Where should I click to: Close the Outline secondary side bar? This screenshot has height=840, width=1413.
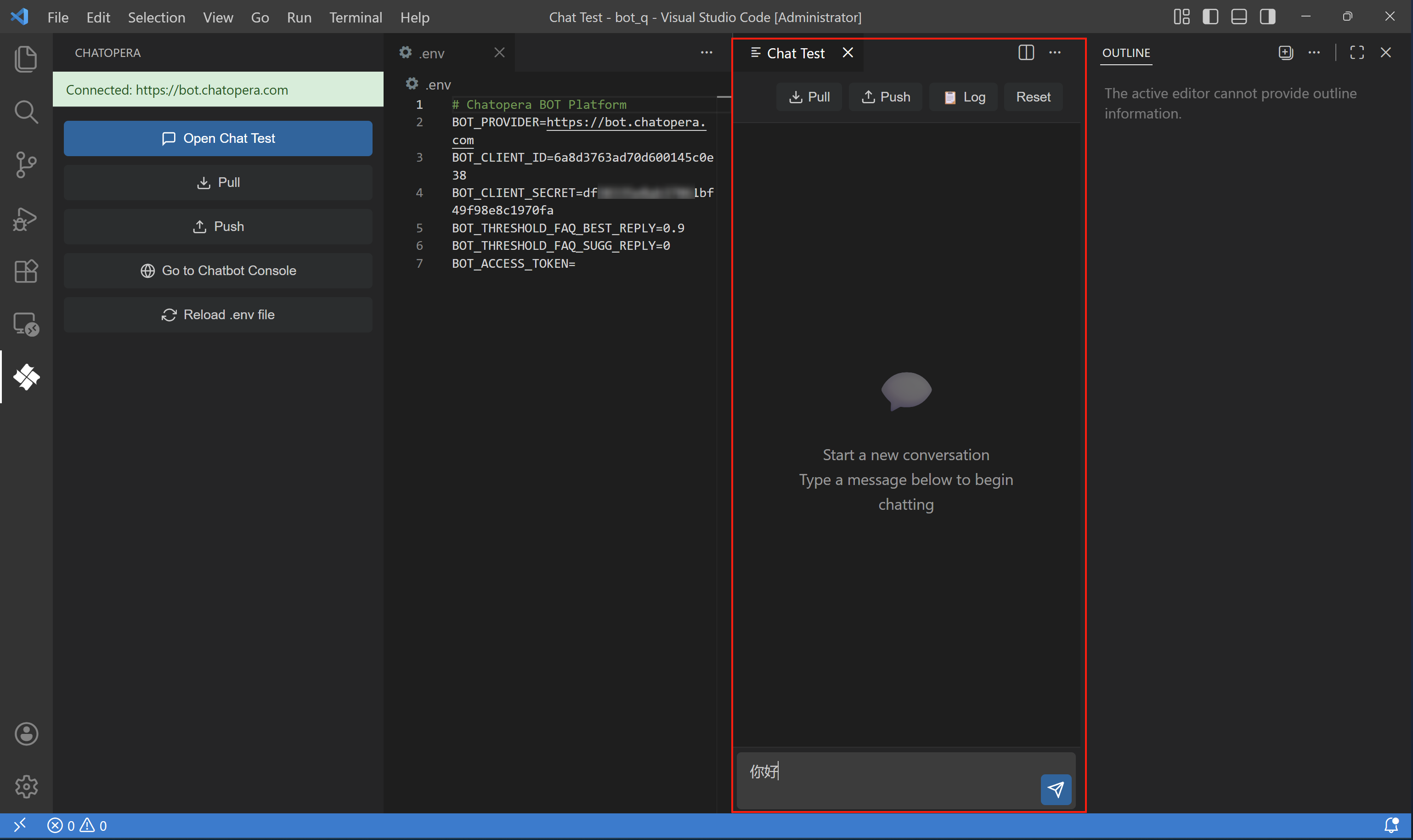1386,53
